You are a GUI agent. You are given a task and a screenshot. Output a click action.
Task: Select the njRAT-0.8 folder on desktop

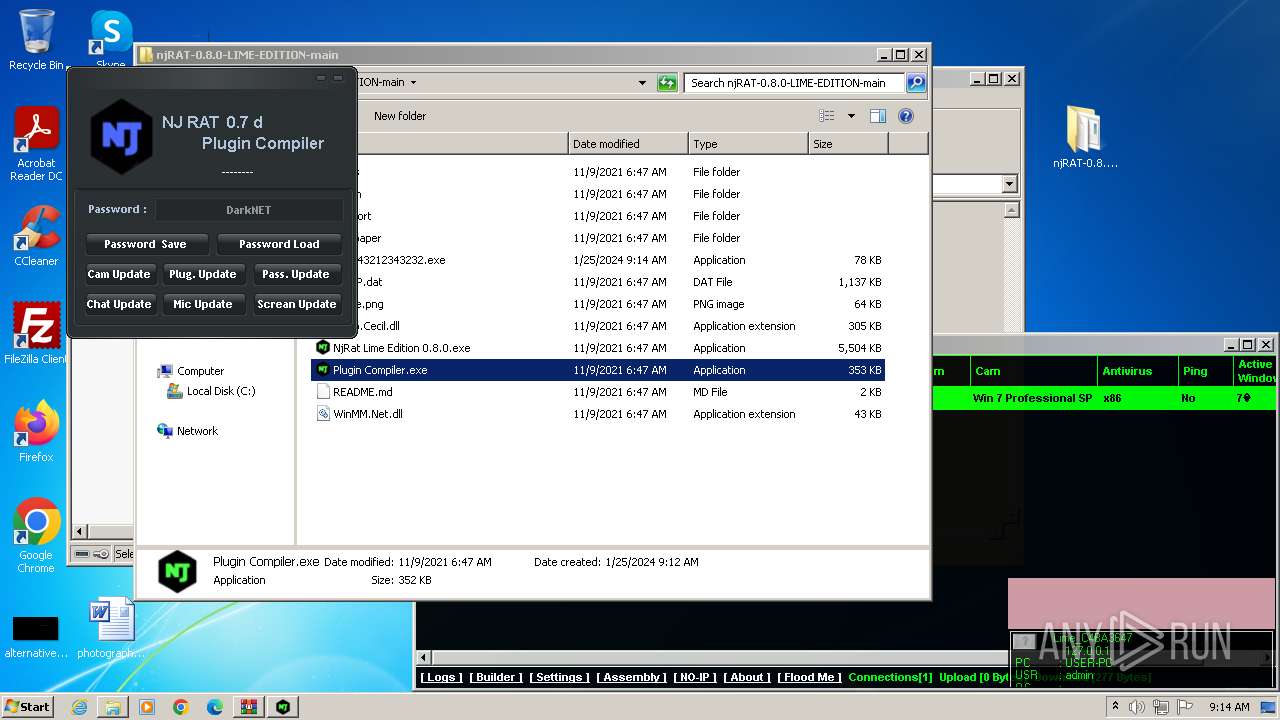(x=1085, y=137)
